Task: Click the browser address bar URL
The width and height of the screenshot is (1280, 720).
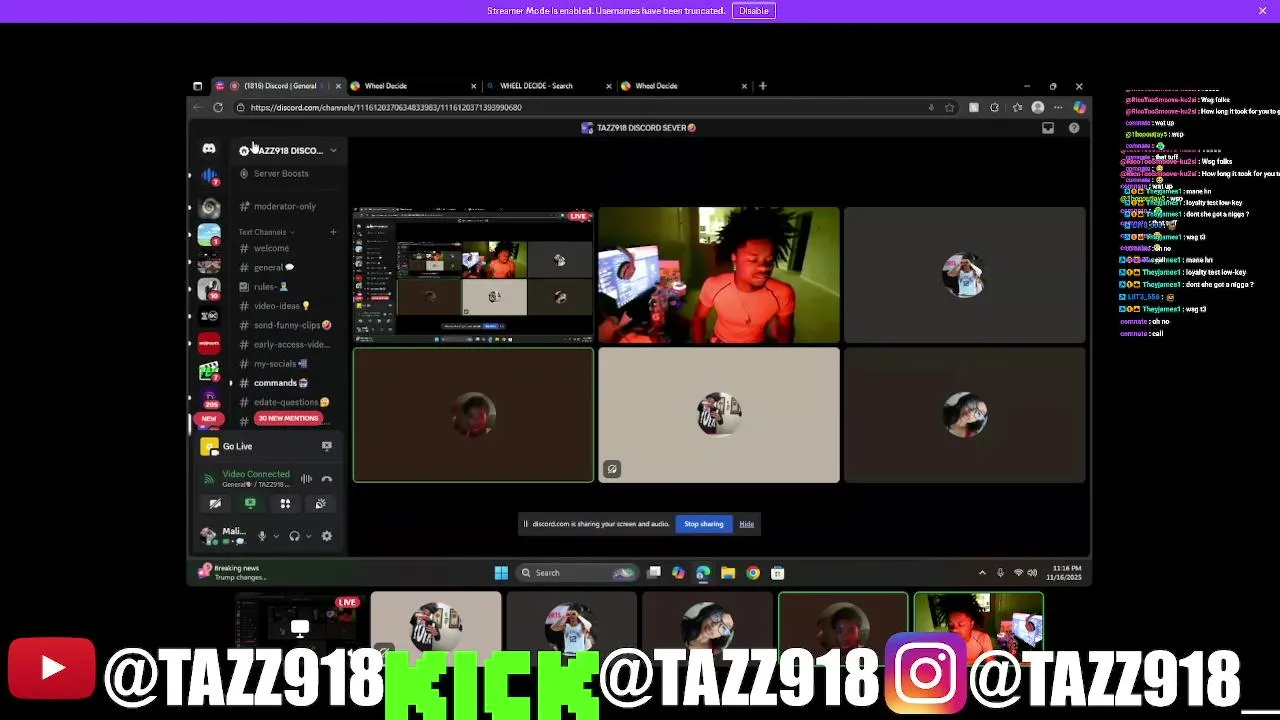Action: coord(386,107)
